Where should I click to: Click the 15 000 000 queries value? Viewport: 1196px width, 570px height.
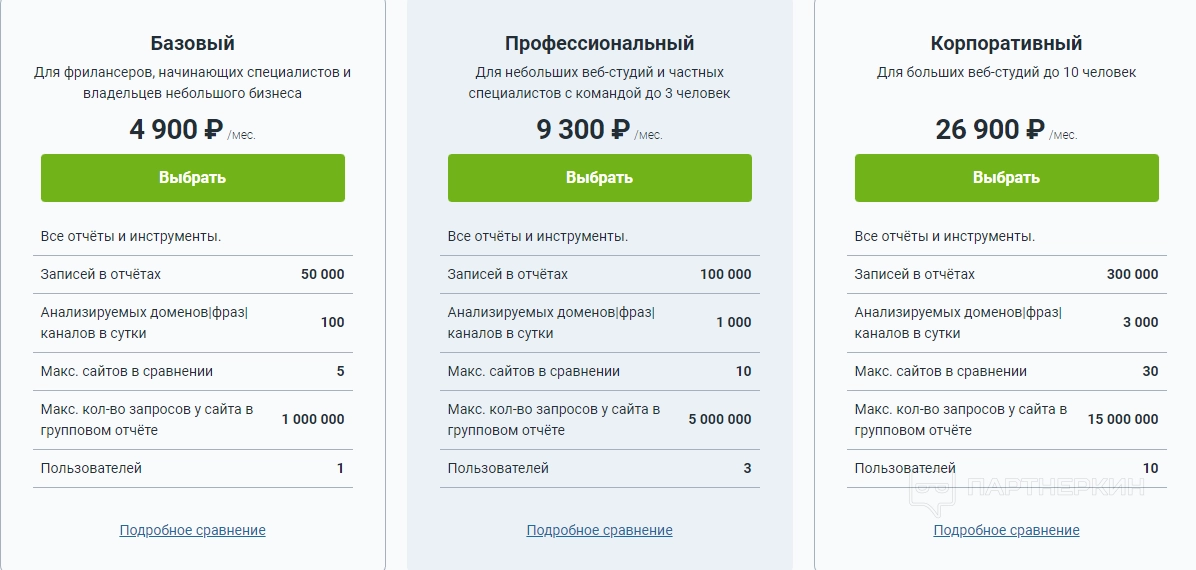(1123, 419)
